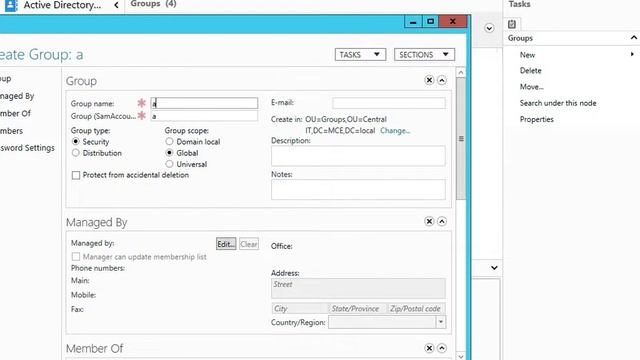
Task: Expand the New submenu arrow
Action: pyautogui.click(x=632, y=54)
